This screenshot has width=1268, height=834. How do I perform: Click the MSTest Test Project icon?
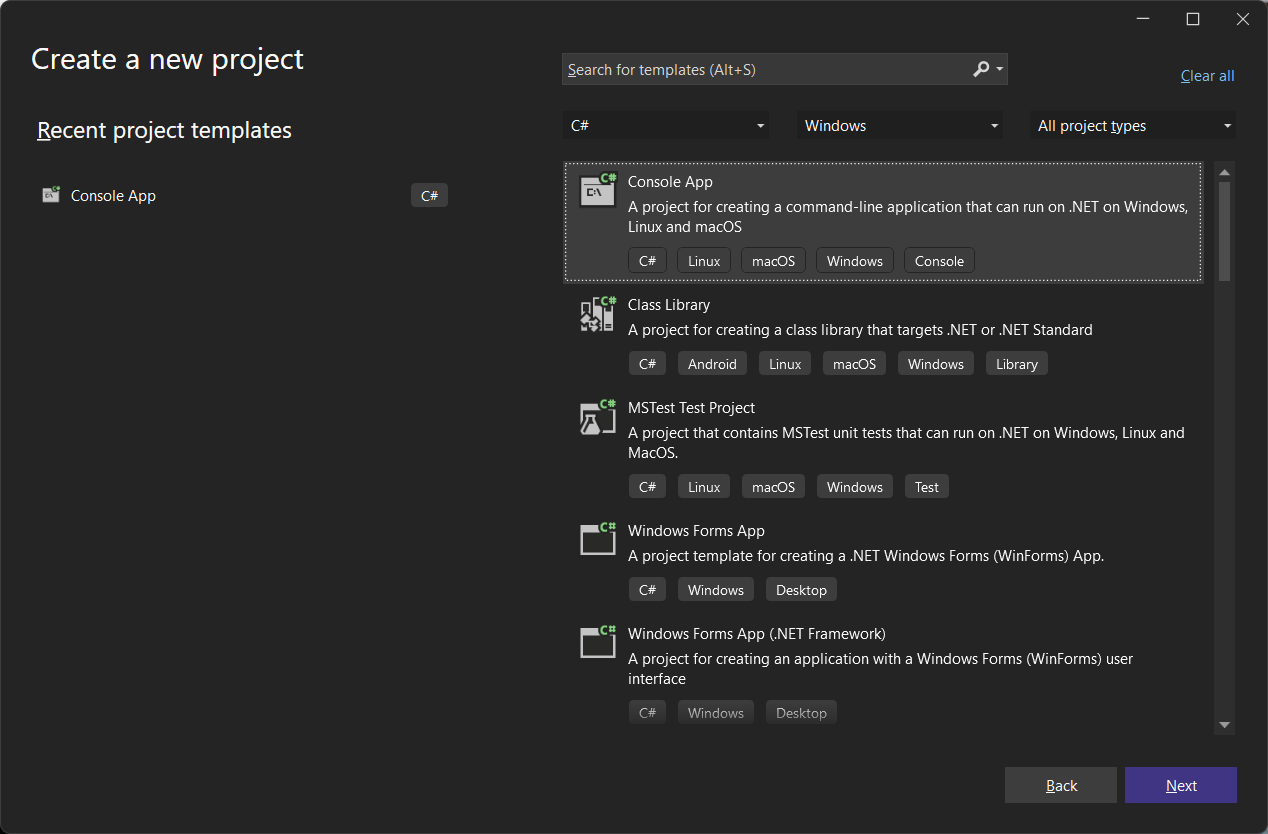598,417
